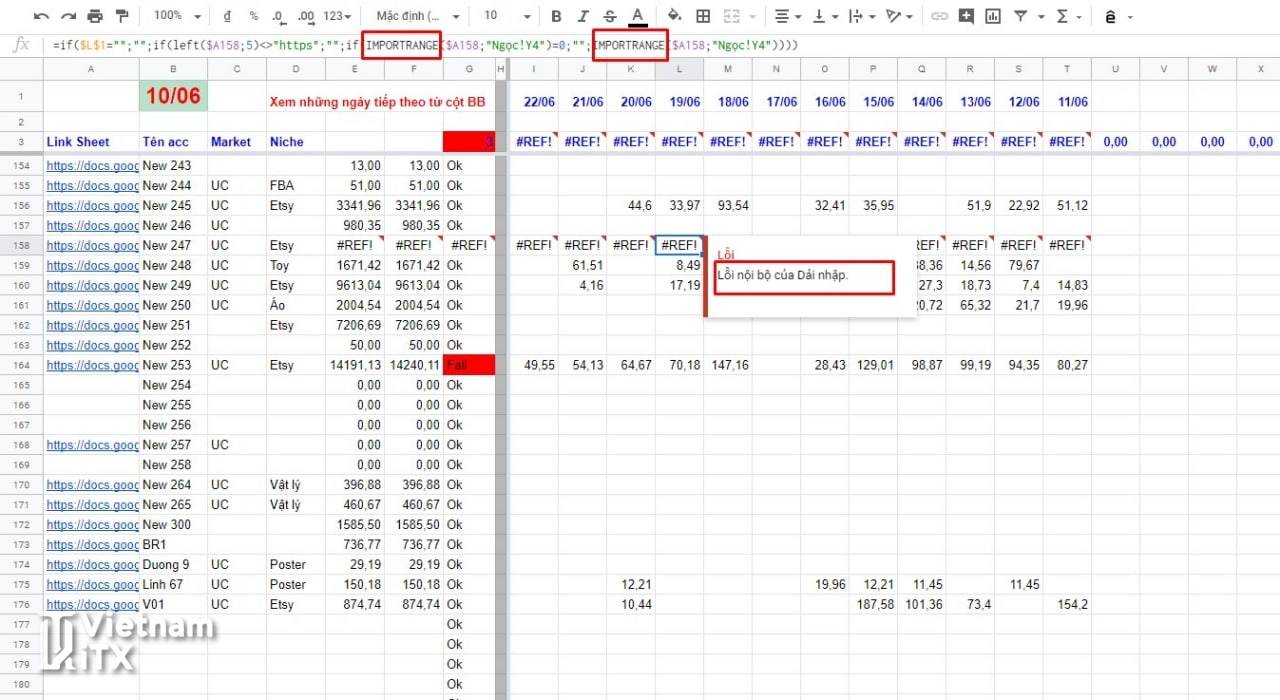The width and height of the screenshot is (1280, 700).
Task: Toggle bold formatting
Action: pyautogui.click(x=556, y=16)
